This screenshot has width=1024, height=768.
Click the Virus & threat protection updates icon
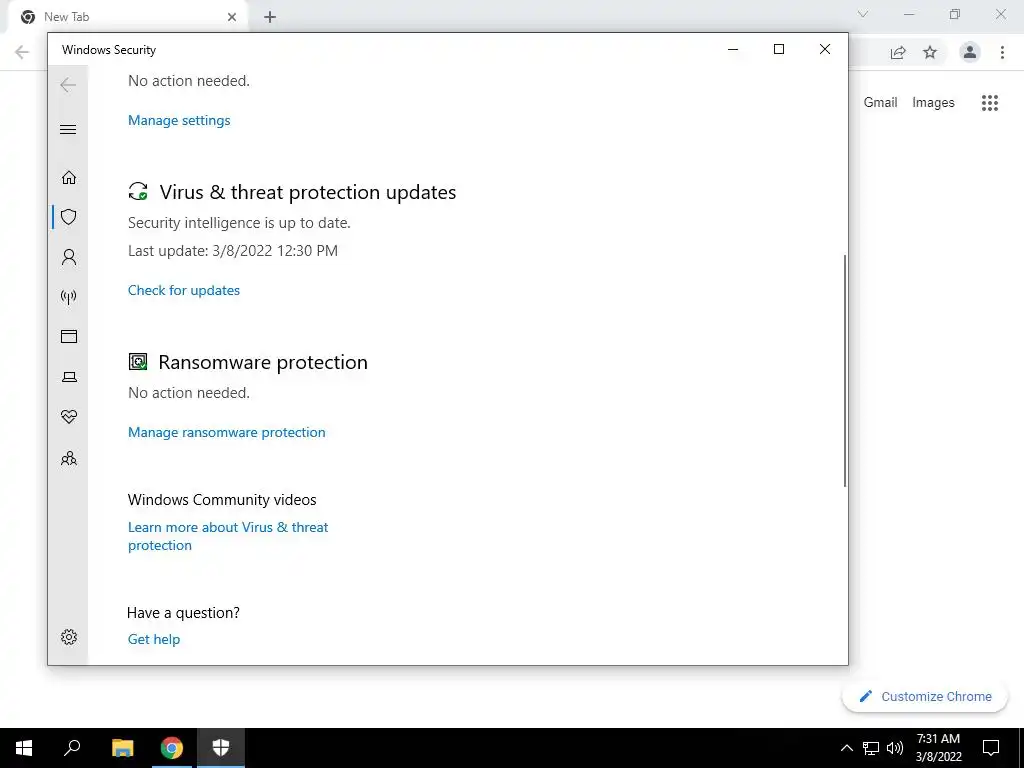(x=138, y=191)
